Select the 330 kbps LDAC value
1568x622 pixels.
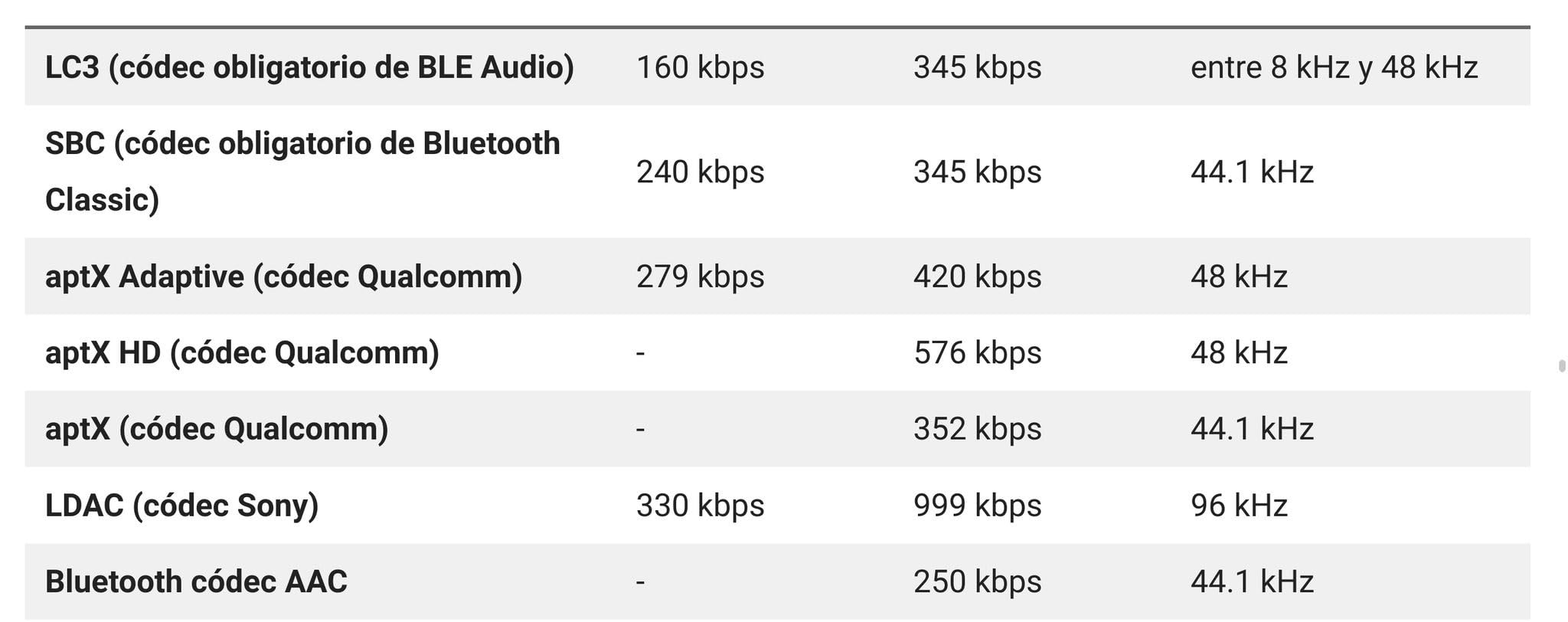[700, 506]
